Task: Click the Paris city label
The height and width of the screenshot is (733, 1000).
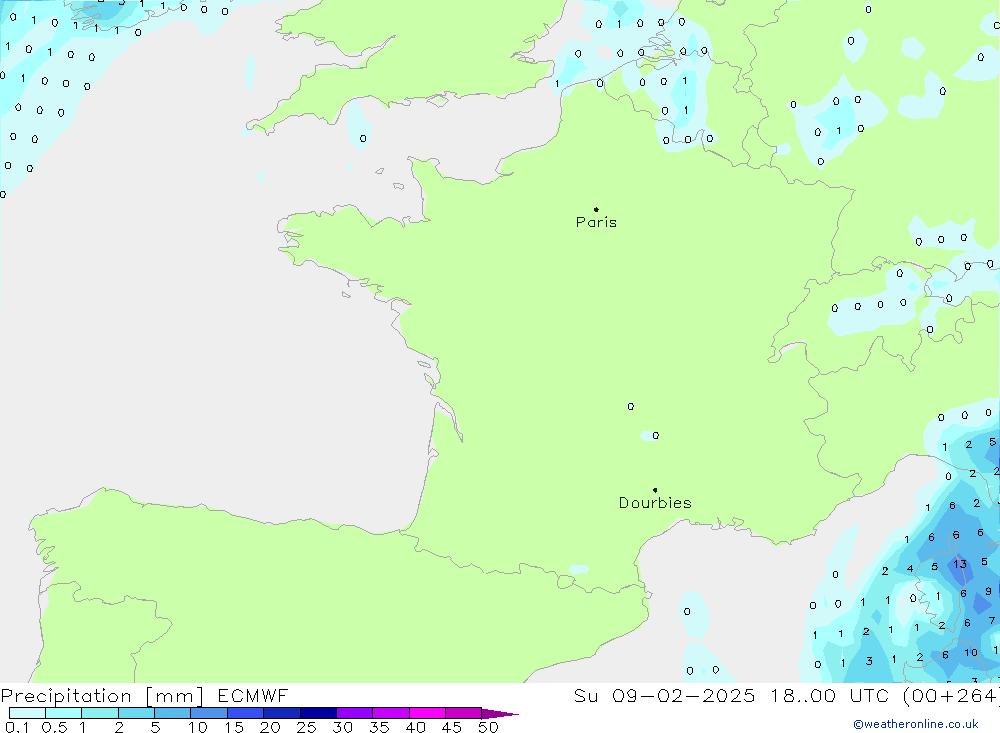Action: coord(596,222)
